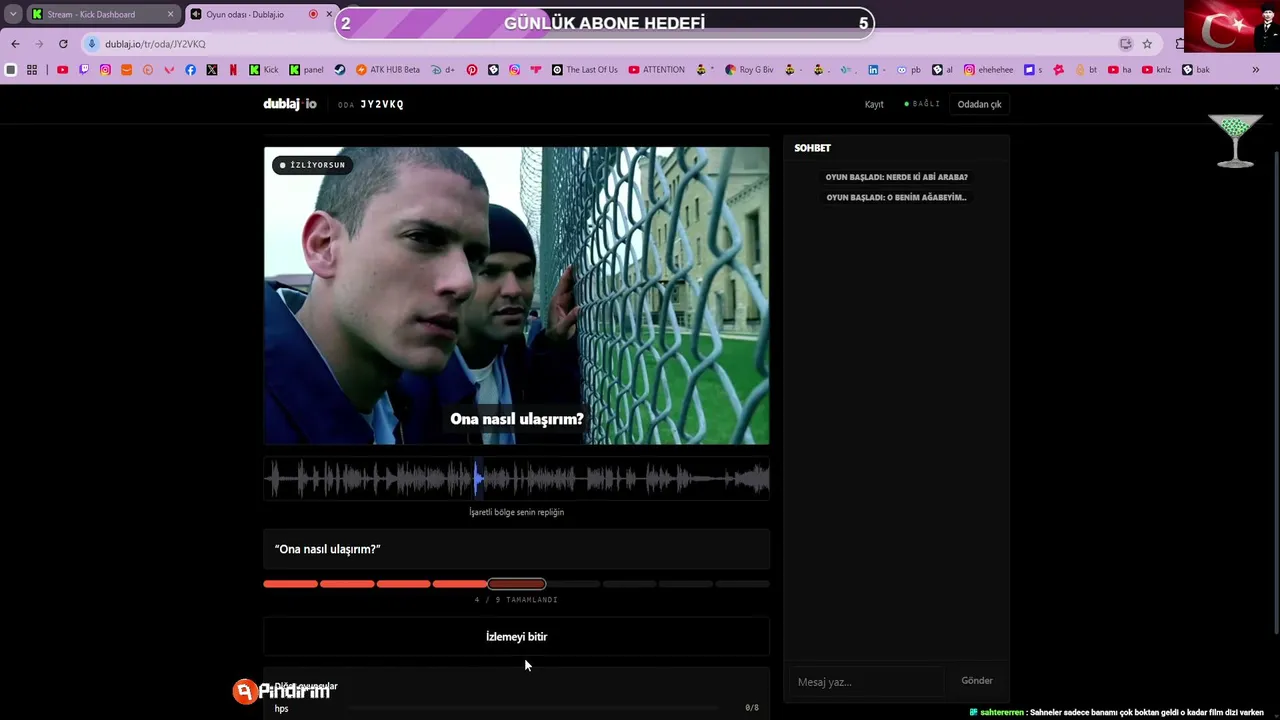This screenshot has height=720, width=1280.
Task: Open the d+ bookmark
Action: [443, 70]
